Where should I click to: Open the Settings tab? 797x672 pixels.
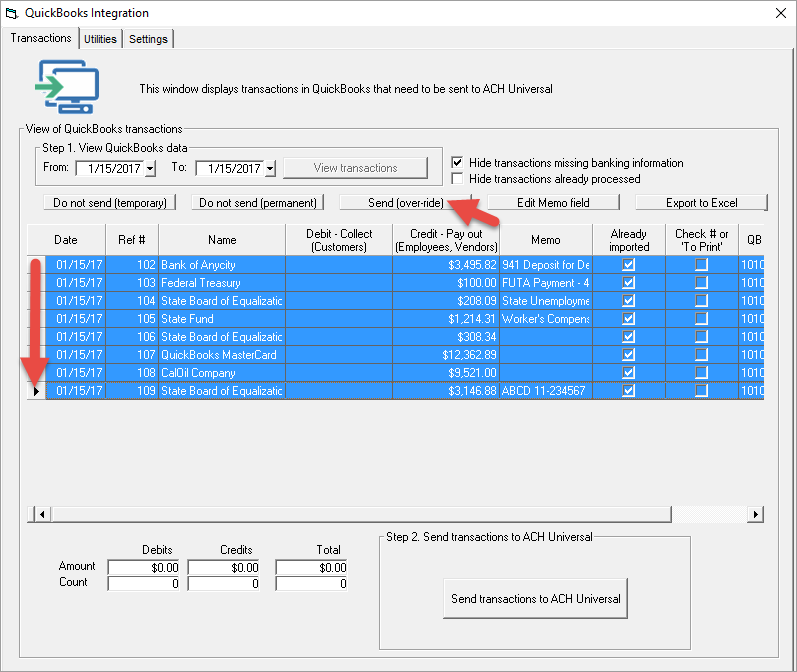[x=148, y=39]
